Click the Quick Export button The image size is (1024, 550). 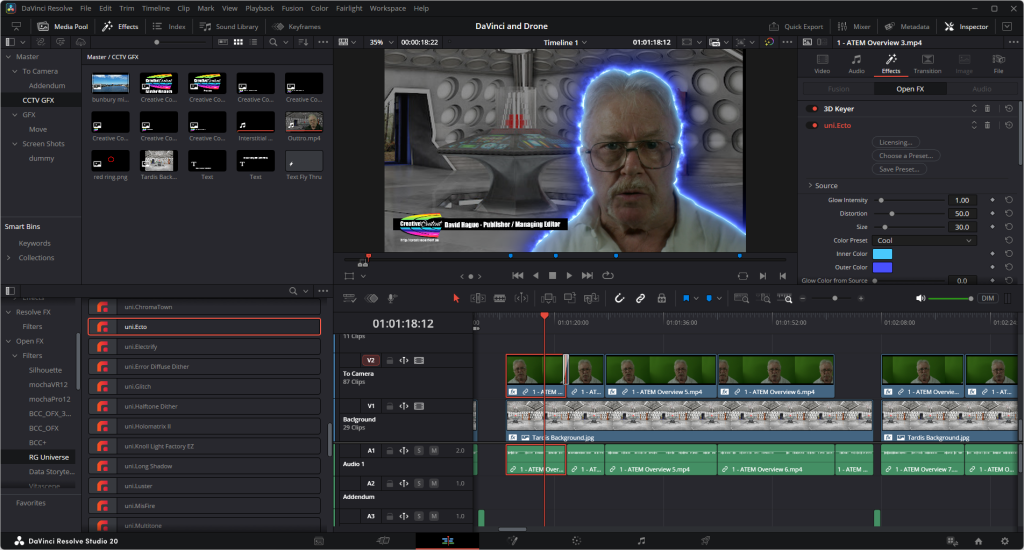point(796,27)
